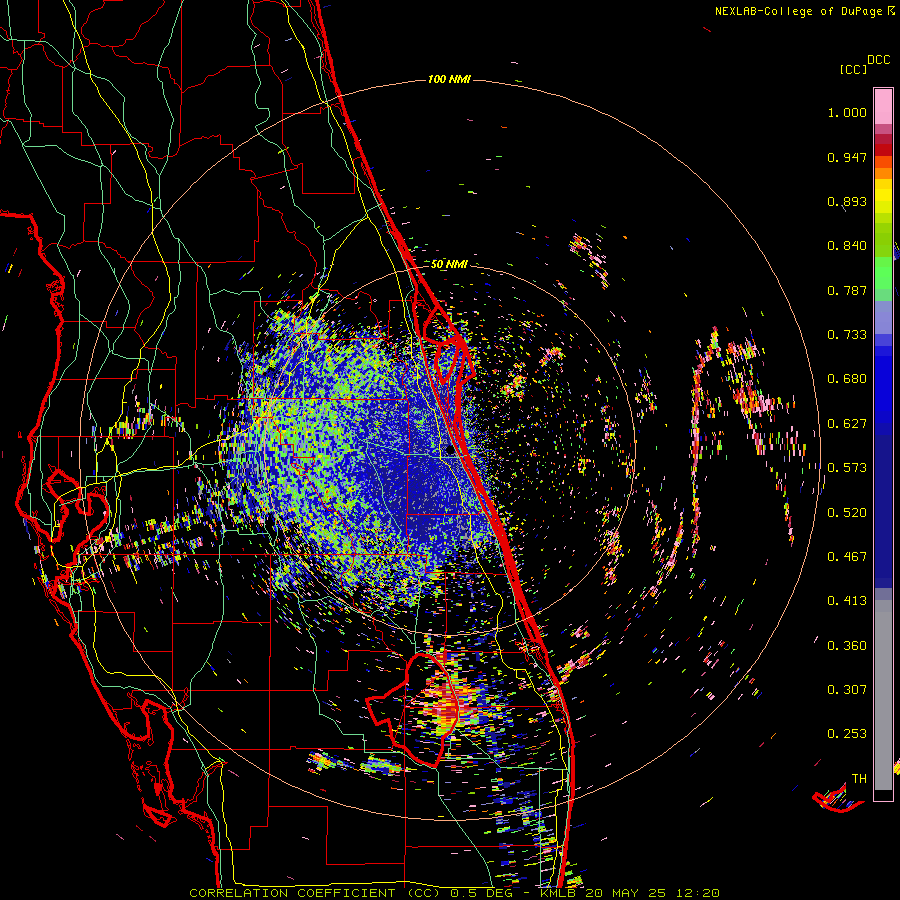Click the 20 MAY 25 date text
Viewport: 900px width, 900px height.
point(625,893)
